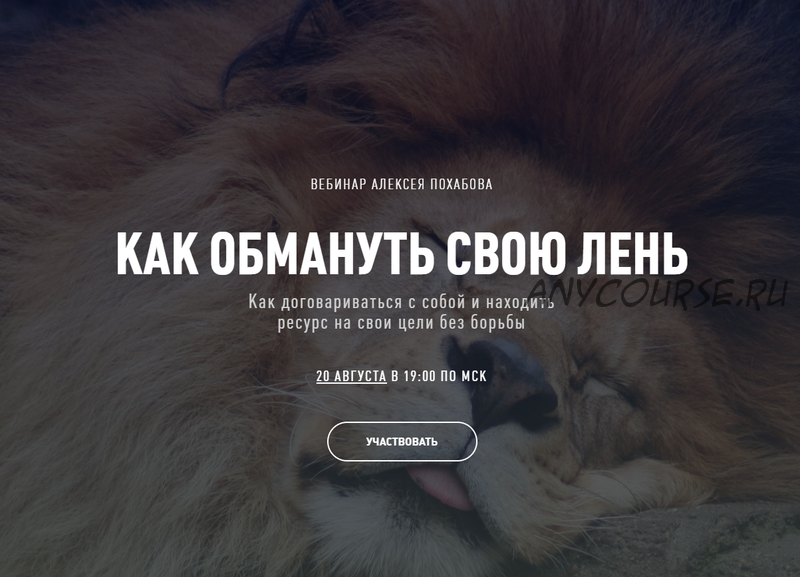This screenshot has width=800, height=577.
Task: Click the УЧАСТВОВАТЬ button
Action: 402,441
